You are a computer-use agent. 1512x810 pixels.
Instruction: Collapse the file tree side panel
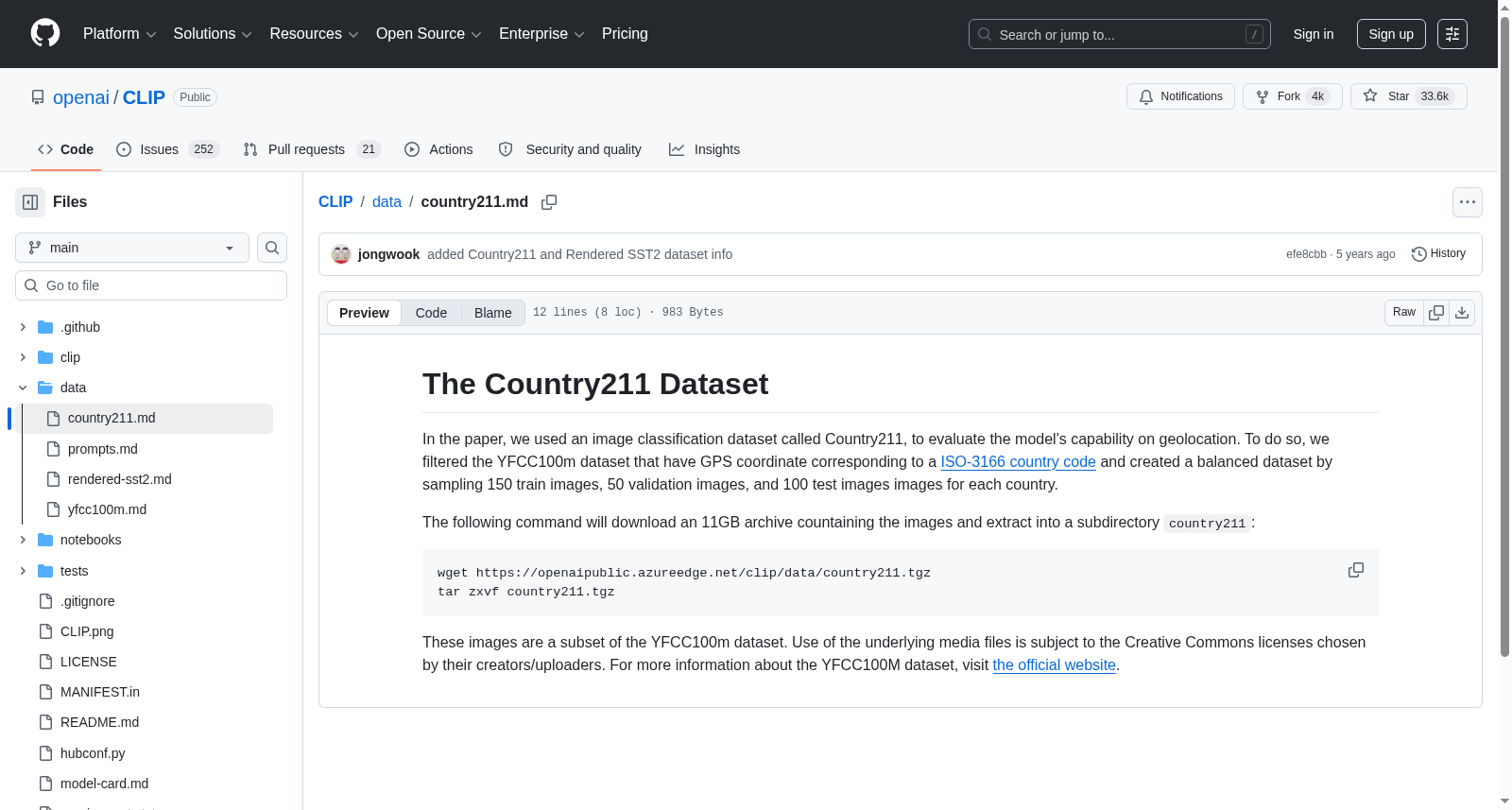[30, 202]
